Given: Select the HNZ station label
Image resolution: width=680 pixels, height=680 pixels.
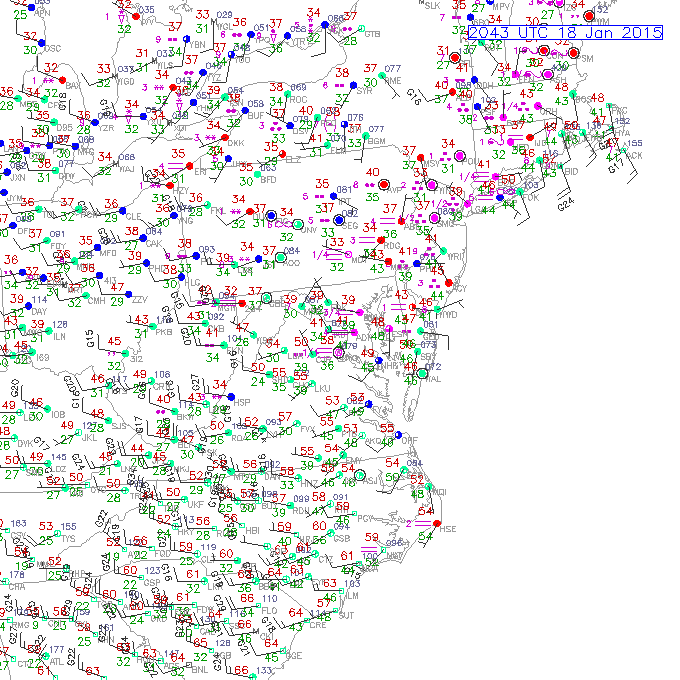Looking at the screenshot, I should coord(309,482).
